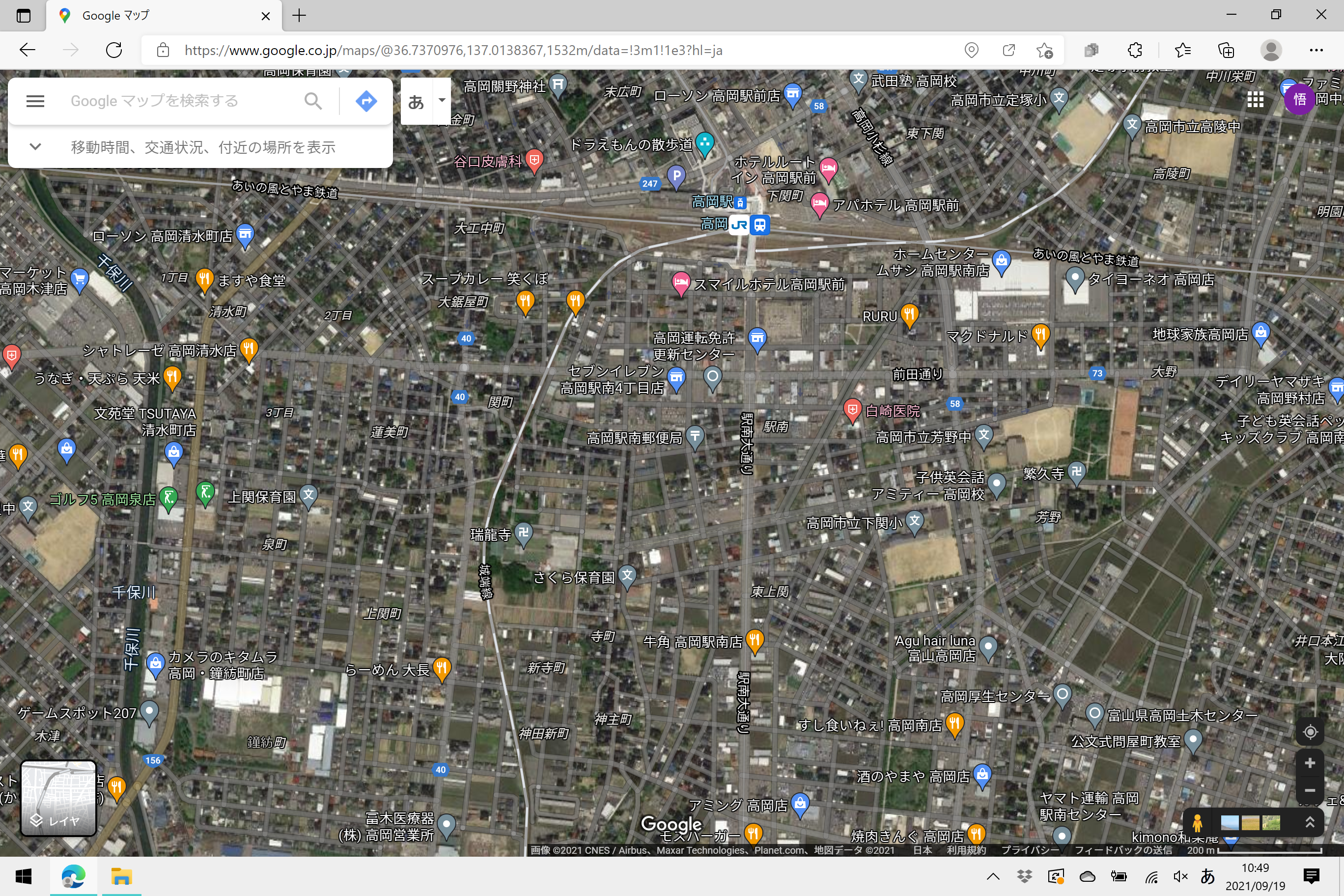Click the browser back arrow
This screenshot has width=1344, height=896.
point(27,50)
